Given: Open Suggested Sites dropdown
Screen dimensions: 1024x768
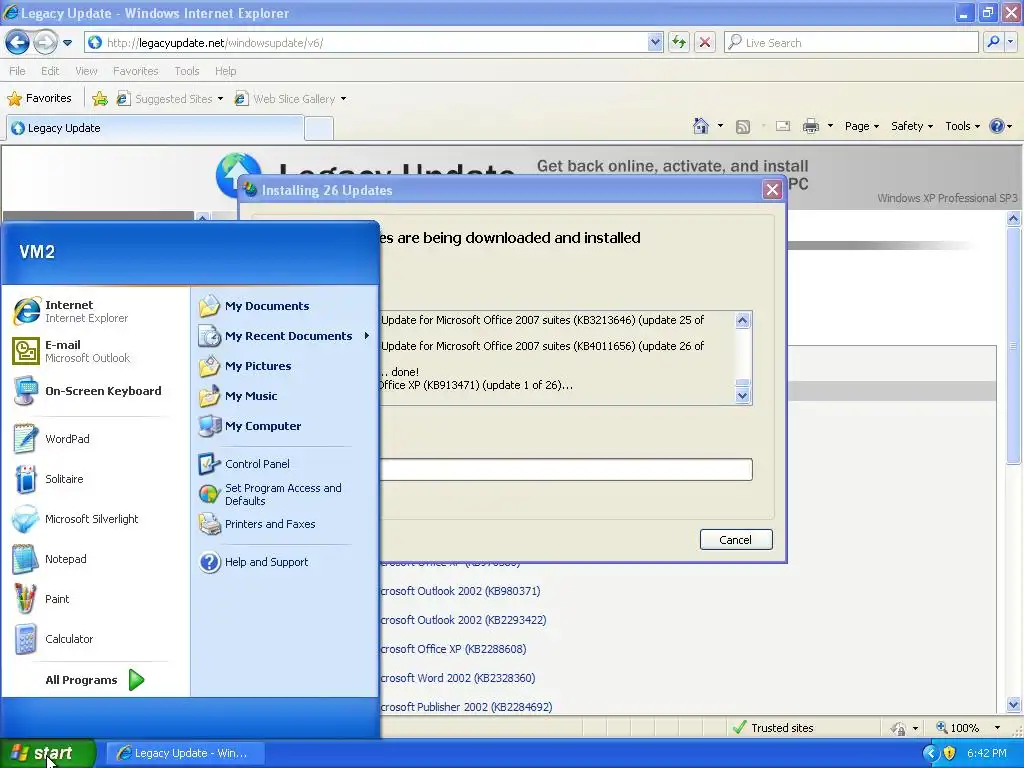Looking at the screenshot, I should (x=220, y=99).
